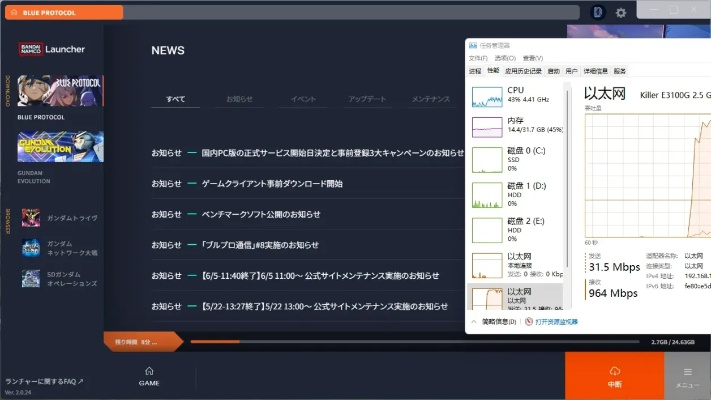This screenshot has height=400, width=711.
Task: Switch to the すべて news tab
Action: (x=175, y=99)
